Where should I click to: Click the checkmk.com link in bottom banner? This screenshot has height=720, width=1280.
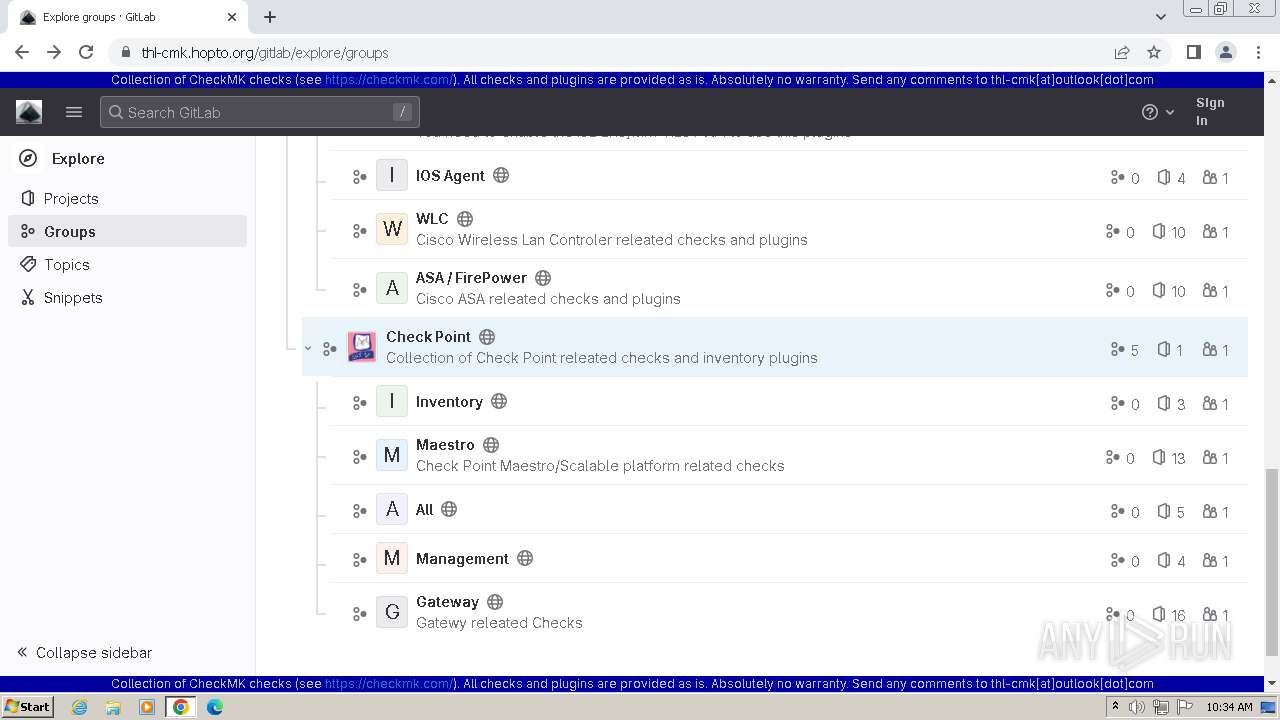click(390, 684)
